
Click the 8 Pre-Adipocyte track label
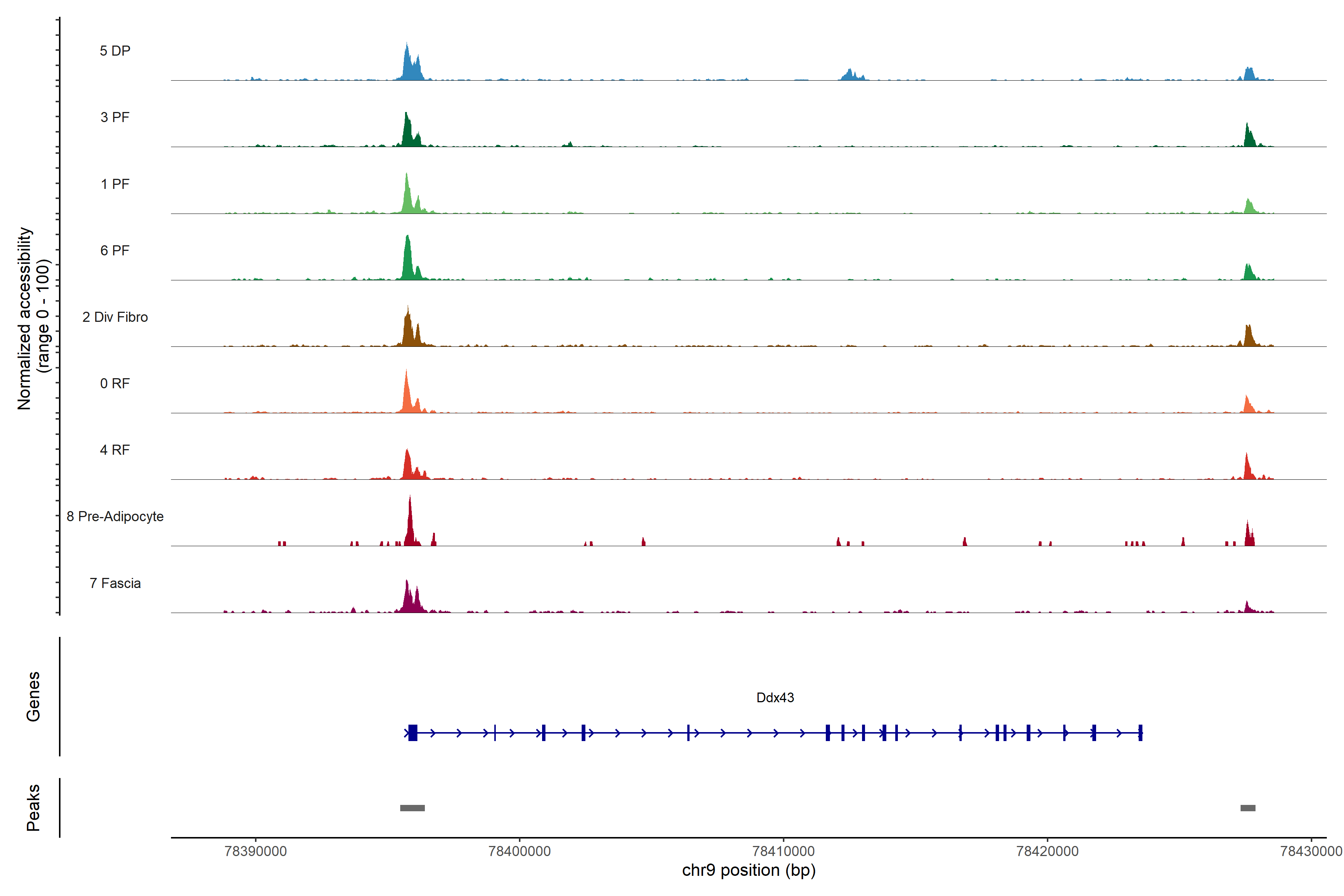point(115,517)
